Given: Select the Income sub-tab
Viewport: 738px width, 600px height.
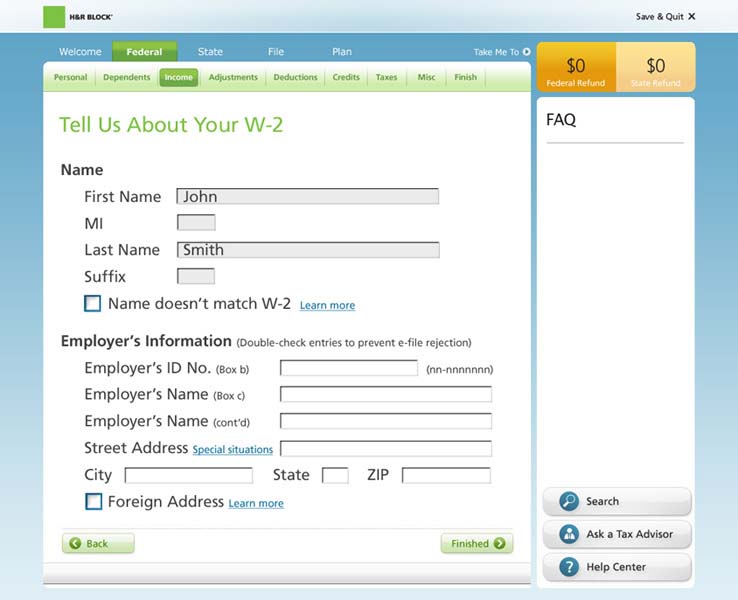Looking at the screenshot, I should 178,77.
